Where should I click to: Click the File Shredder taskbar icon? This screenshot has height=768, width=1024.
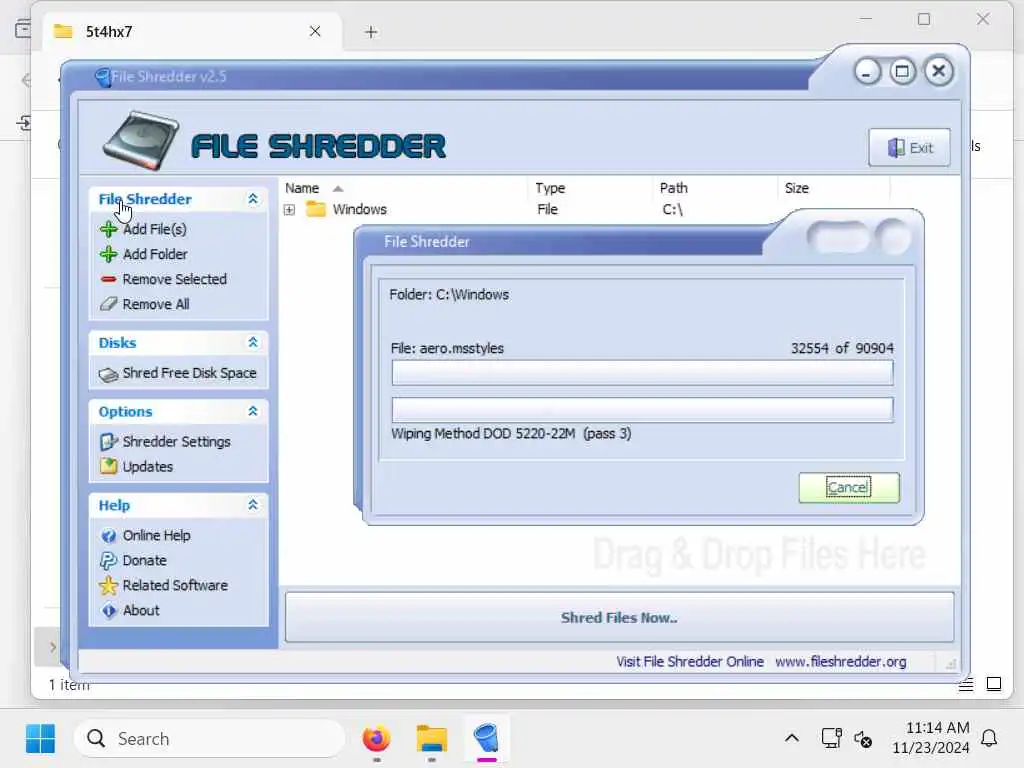[487, 739]
